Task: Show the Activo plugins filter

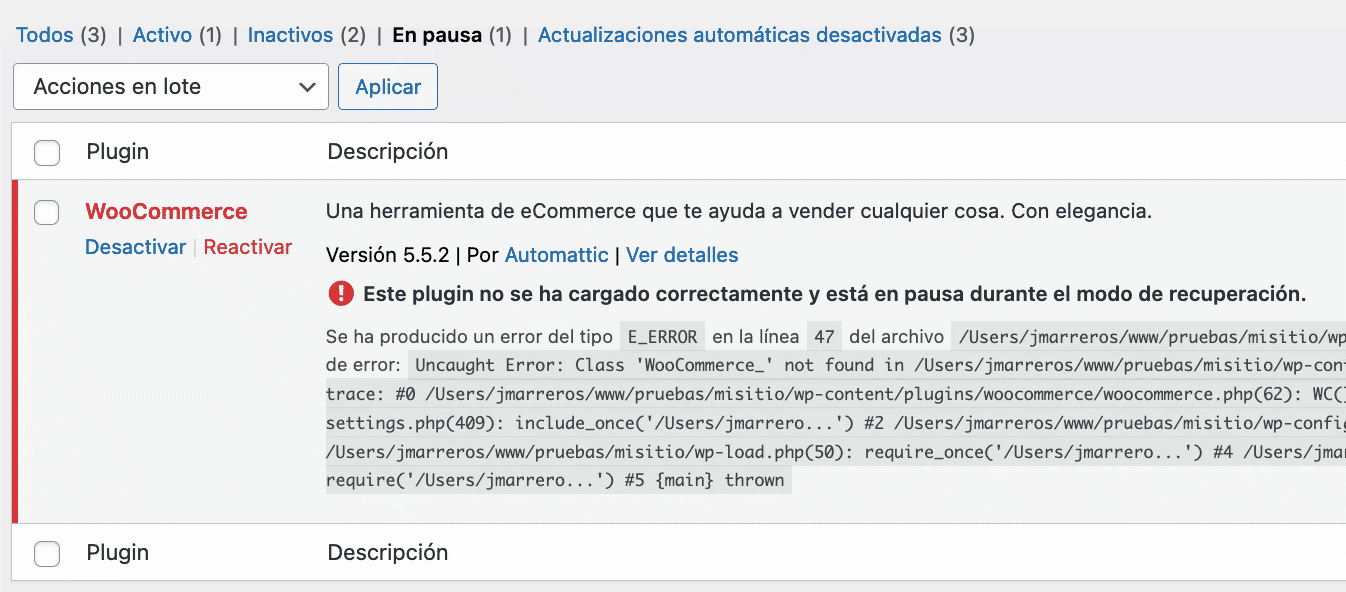Action: tap(162, 35)
